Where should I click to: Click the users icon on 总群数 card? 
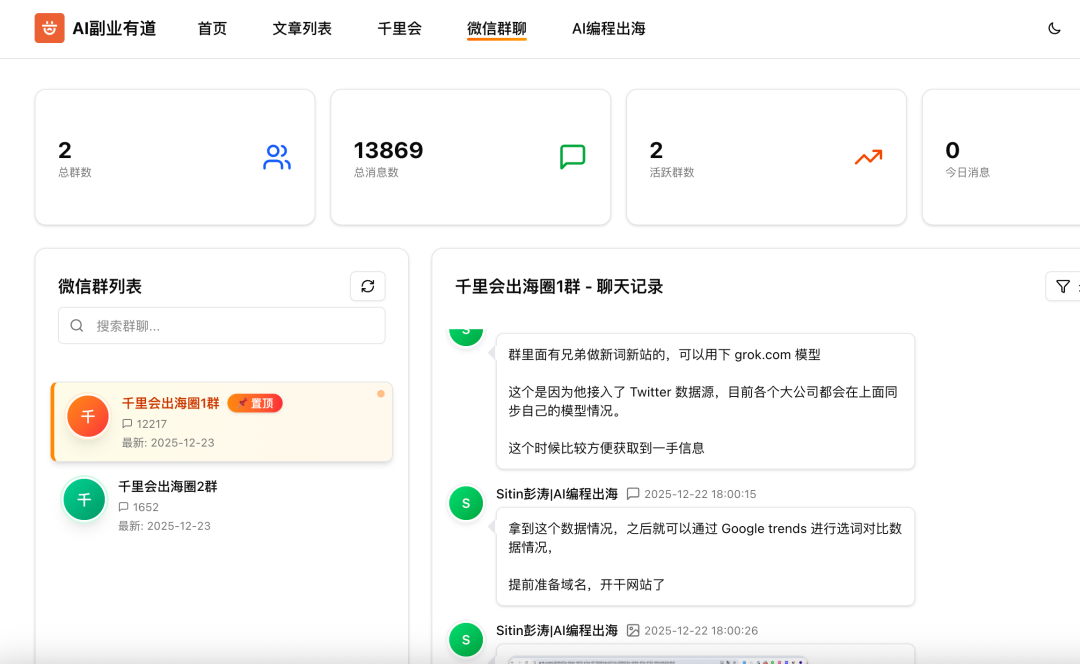(x=276, y=157)
